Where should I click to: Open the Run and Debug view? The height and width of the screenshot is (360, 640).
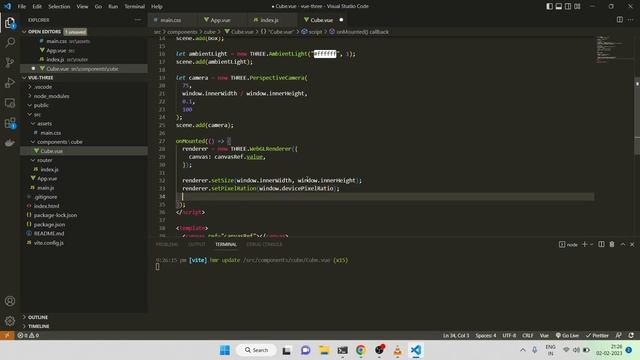[x=10, y=82]
